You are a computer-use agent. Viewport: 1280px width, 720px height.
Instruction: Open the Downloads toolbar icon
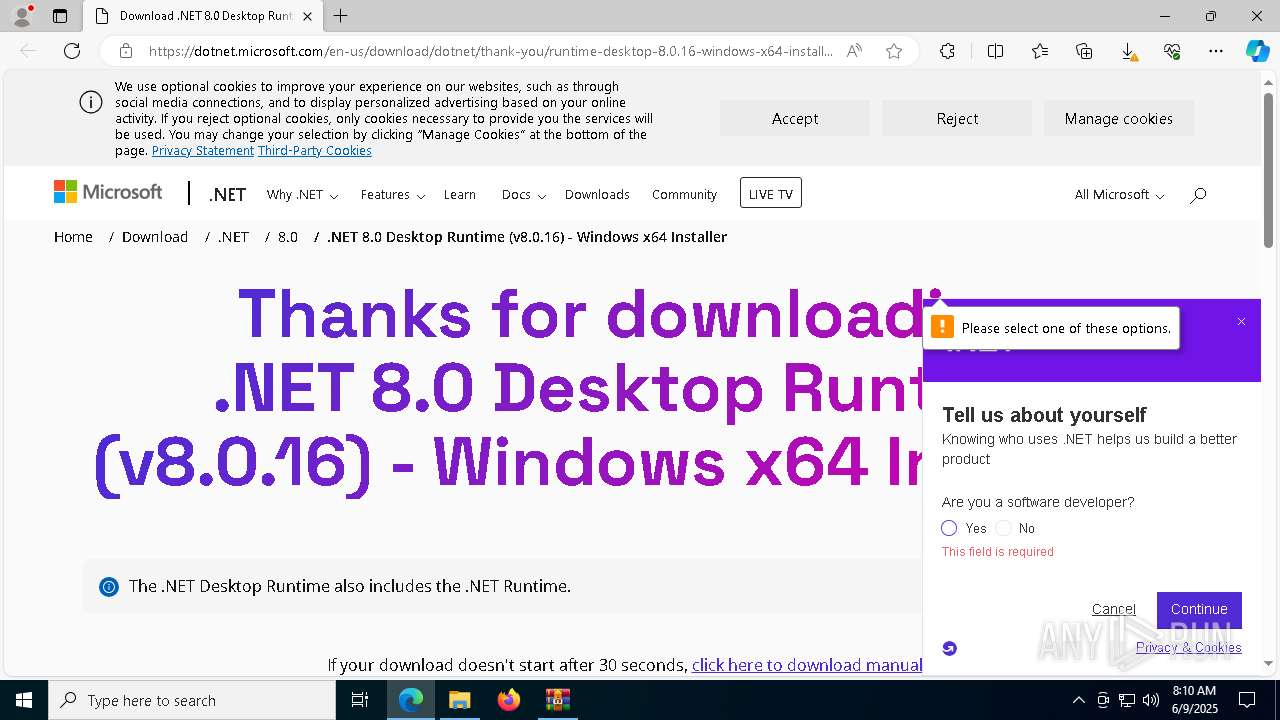pyautogui.click(x=1128, y=51)
